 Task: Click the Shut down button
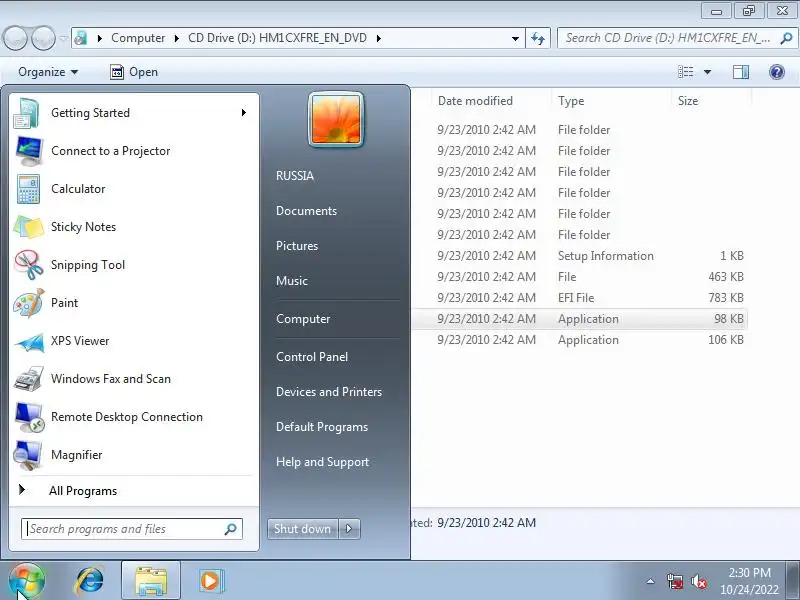click(x=303, y=529)
